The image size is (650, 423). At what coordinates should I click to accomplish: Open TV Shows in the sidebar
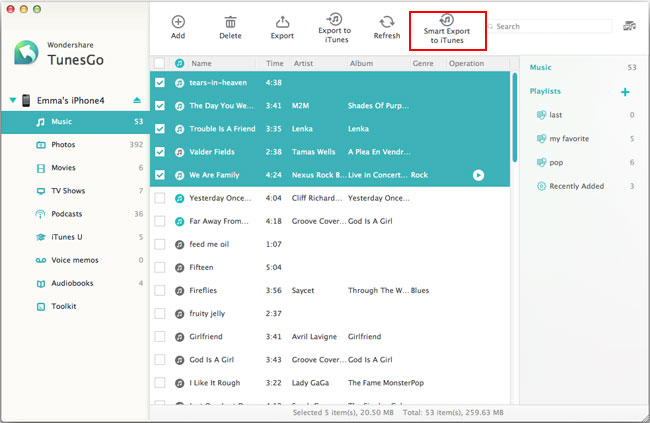click(x=75, y=191)
